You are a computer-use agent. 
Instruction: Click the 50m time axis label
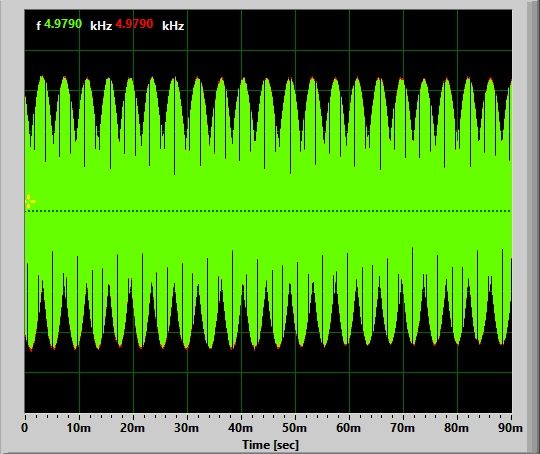click(294, 428)
